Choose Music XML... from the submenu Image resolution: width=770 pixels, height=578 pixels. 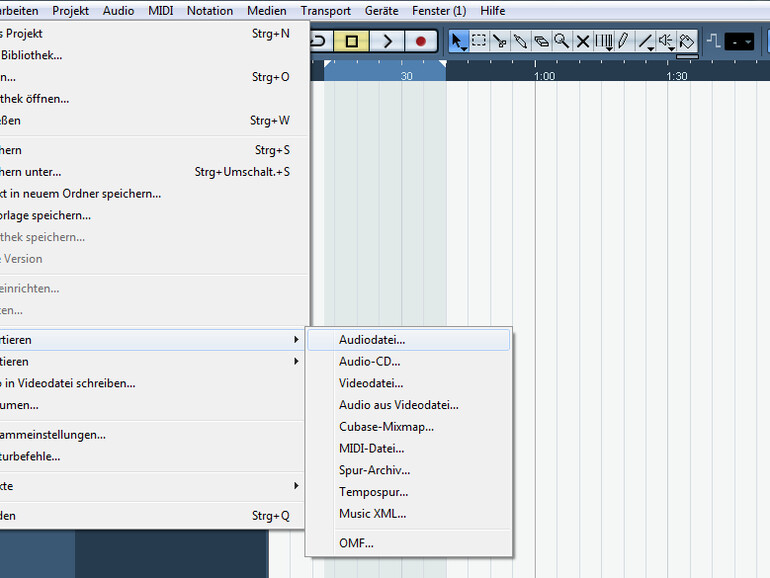(x=409, y=514)
